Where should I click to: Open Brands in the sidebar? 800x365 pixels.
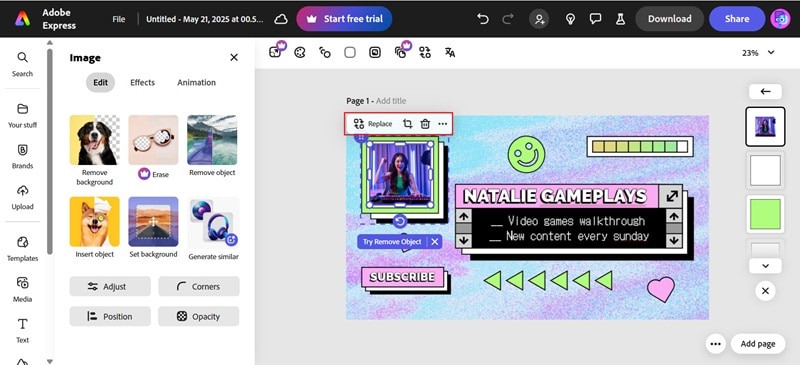[22, 157]
